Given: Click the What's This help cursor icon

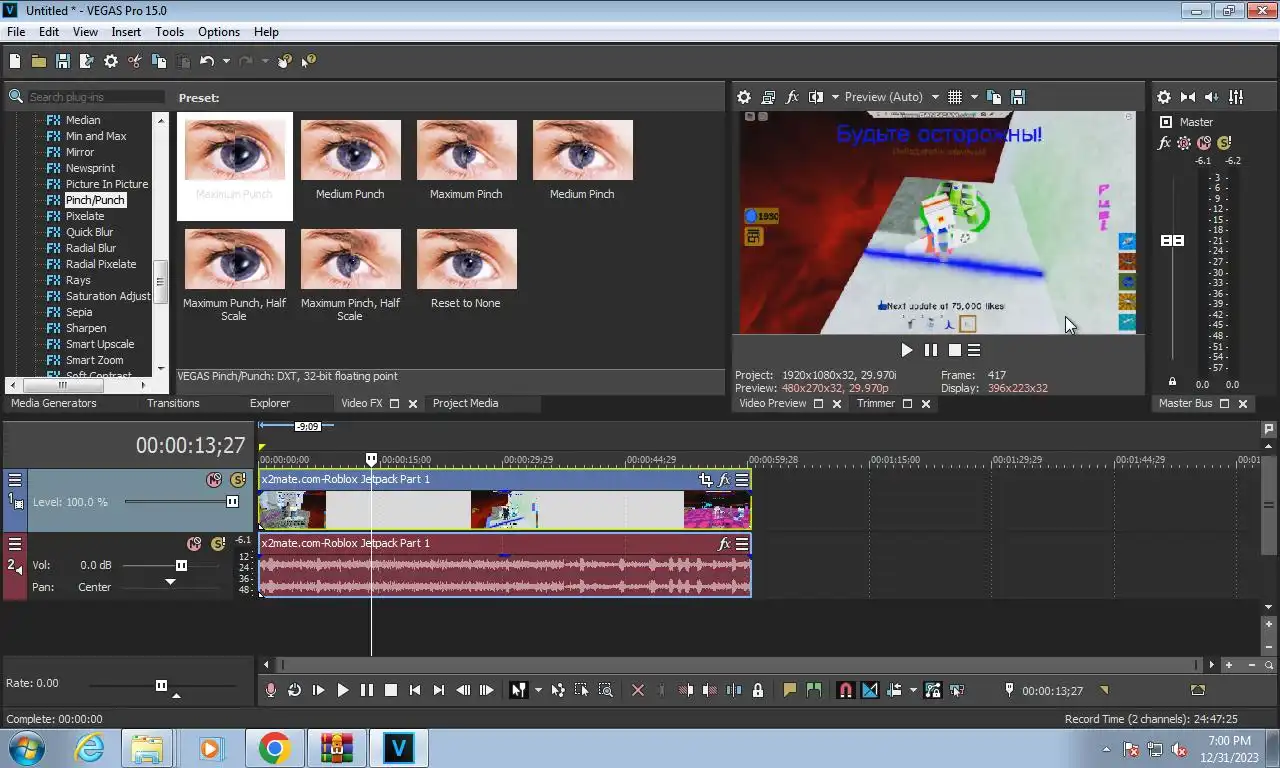Looking at the screenshot, I should click(x=308, y=61).
